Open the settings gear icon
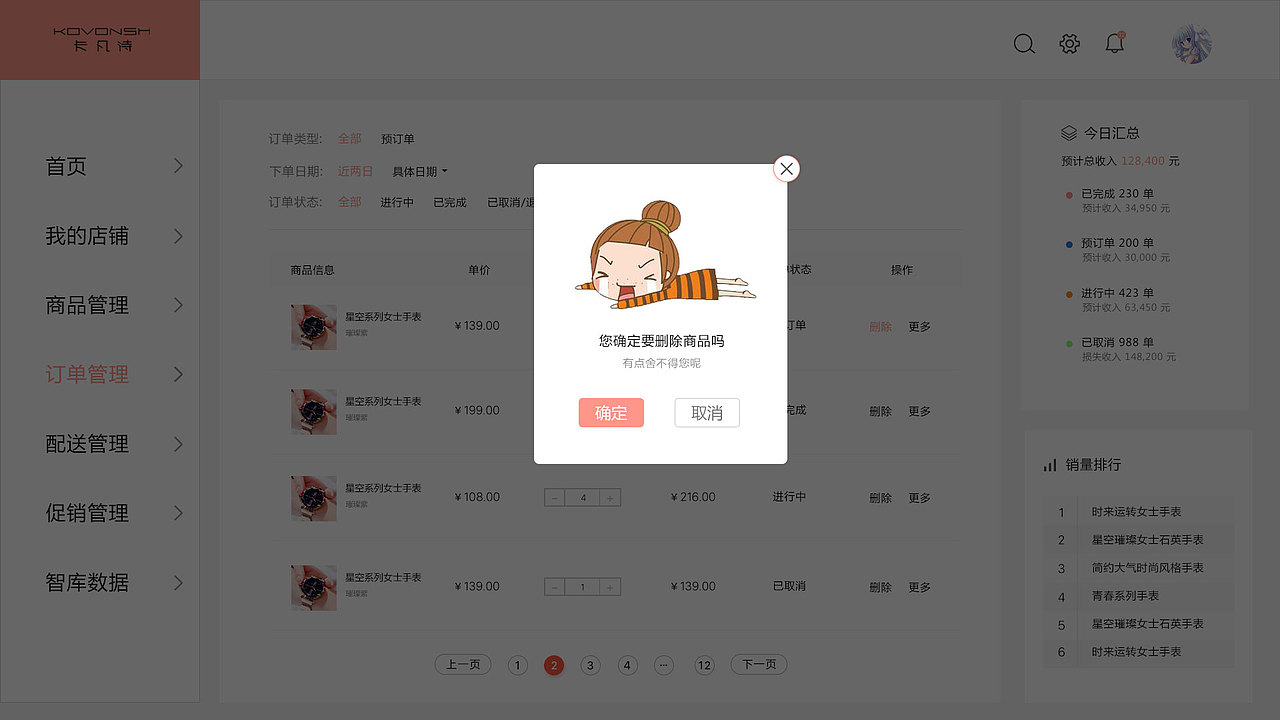This screenshot has height=720, width=1280. (x=1069, y=44)
